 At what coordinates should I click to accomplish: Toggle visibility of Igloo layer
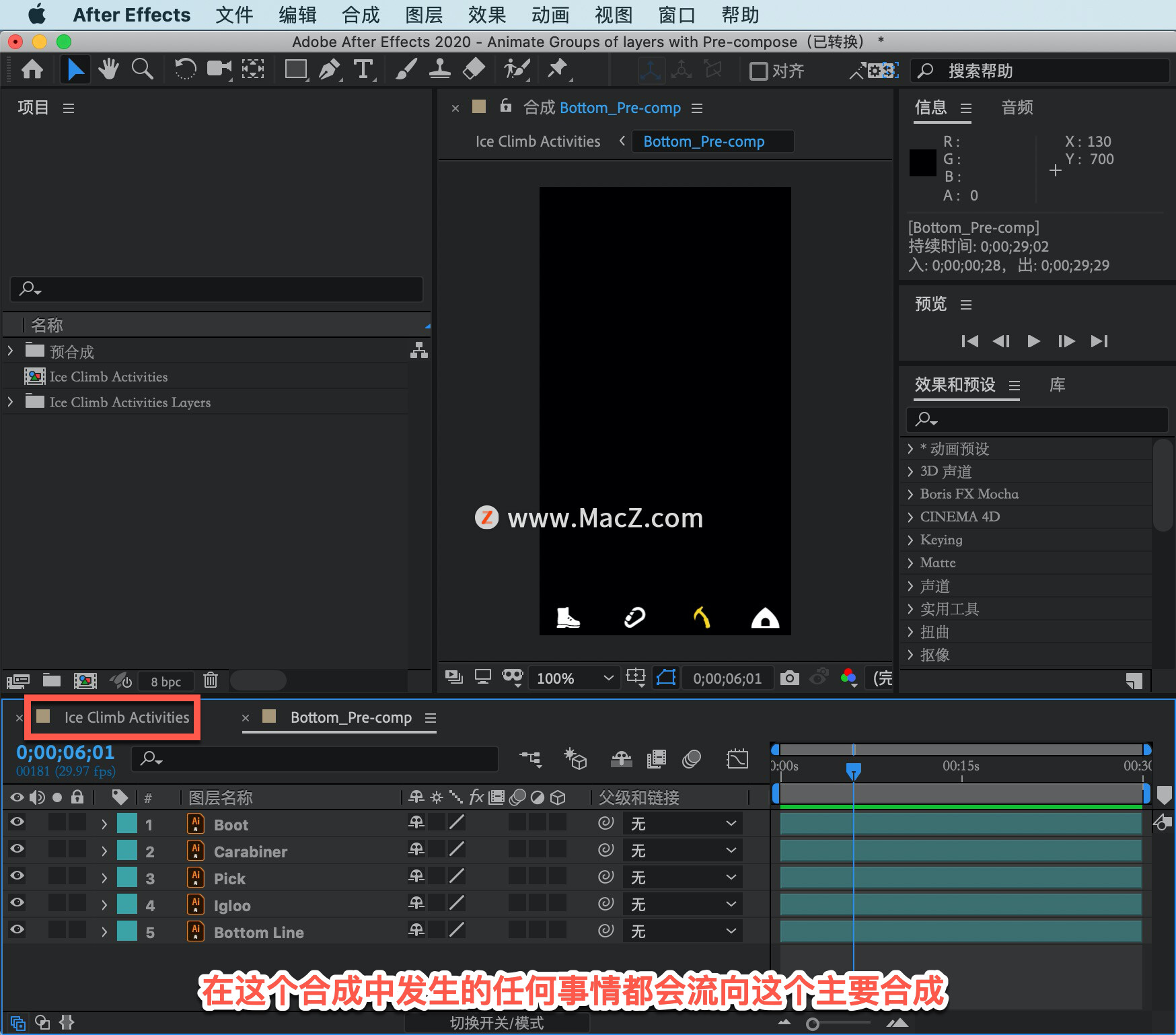point(17,902)
